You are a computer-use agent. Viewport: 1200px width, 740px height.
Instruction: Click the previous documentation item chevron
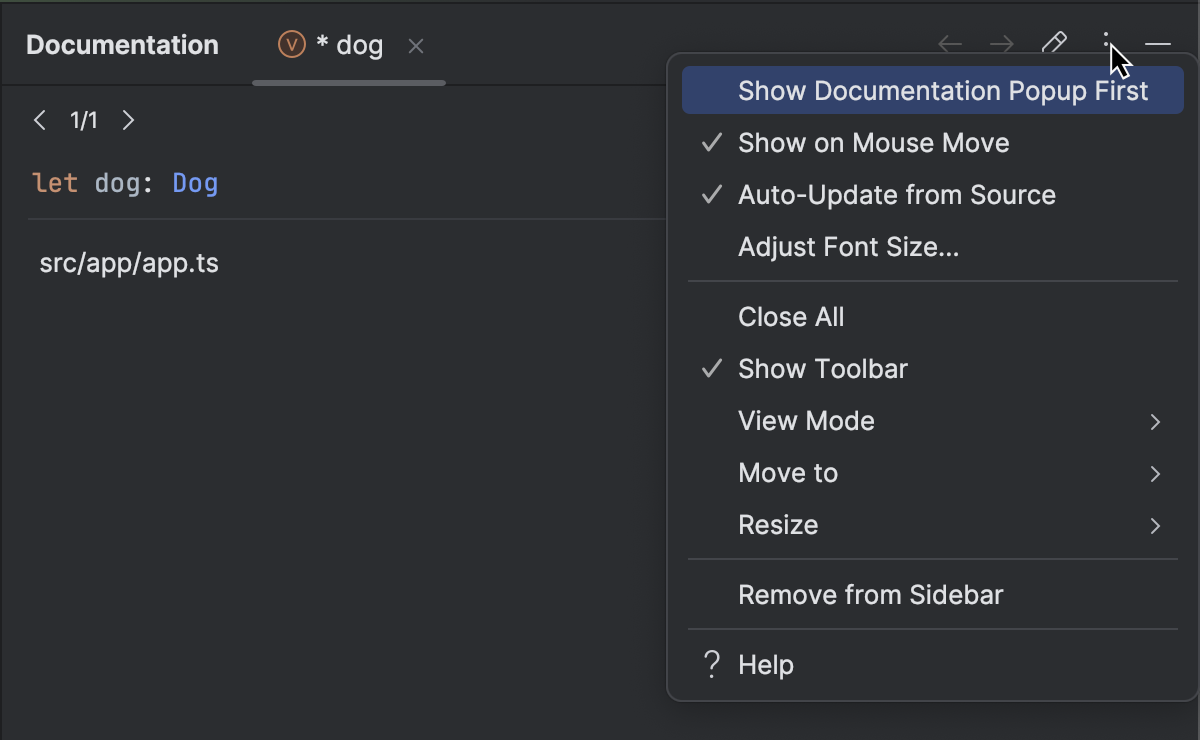[x=40, y=120]
